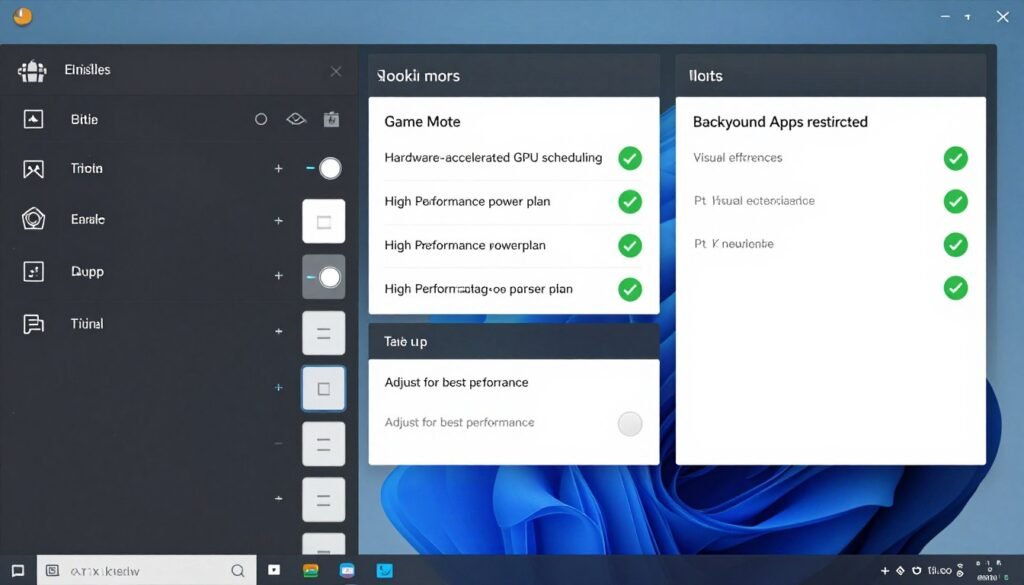Toggle the Dupp switch
Viewport: 1024px width, 585px height.
point(323,277)
